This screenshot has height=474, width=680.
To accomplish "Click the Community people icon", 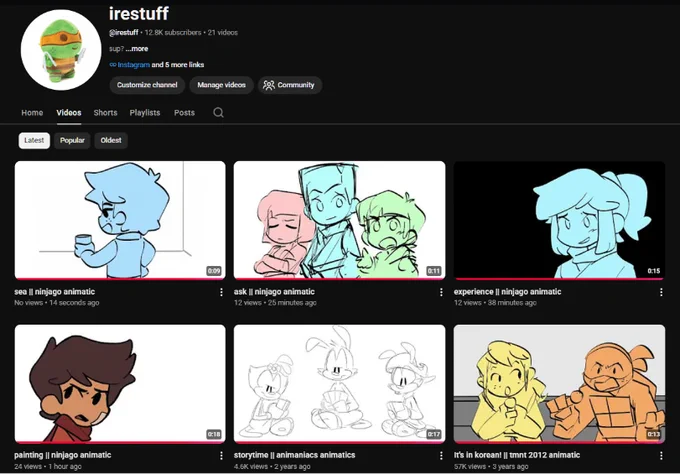I will click(269, 85).
